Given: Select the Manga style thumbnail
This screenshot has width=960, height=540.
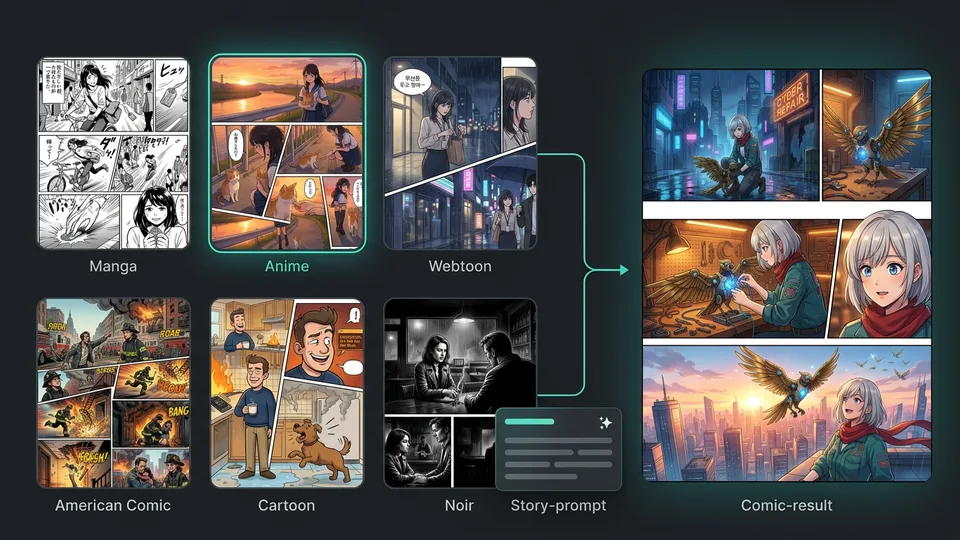Looking at the screenshot, I should (113, 153).
